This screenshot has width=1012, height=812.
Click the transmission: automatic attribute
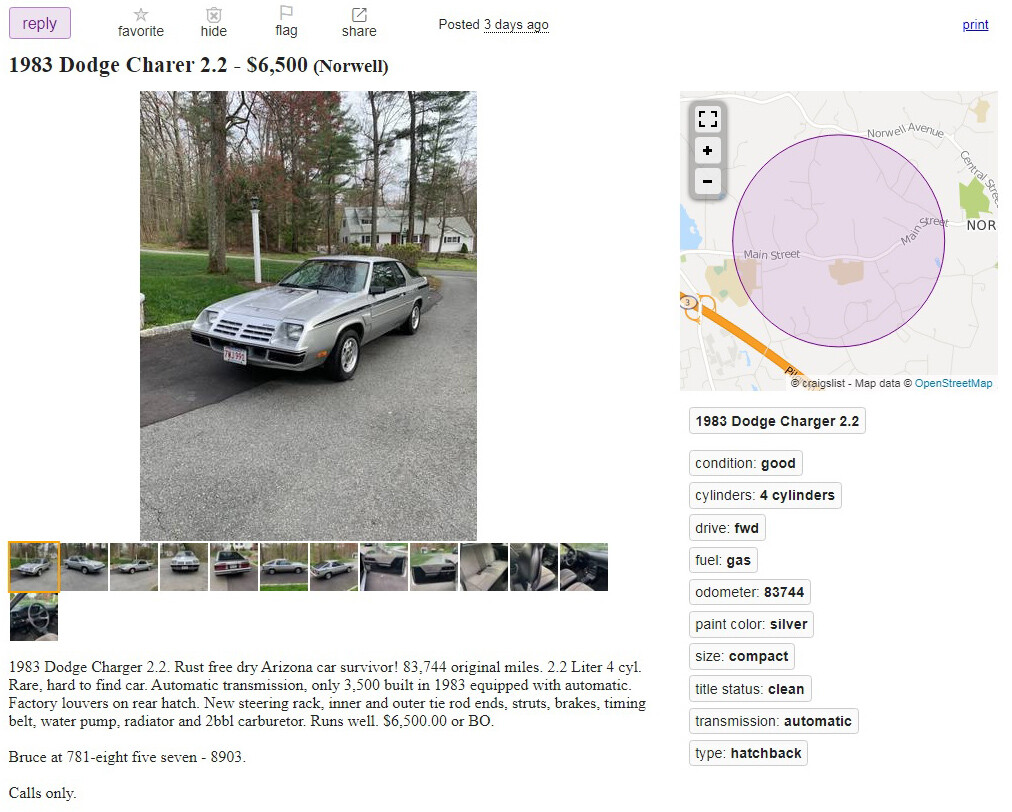[773, 721]
